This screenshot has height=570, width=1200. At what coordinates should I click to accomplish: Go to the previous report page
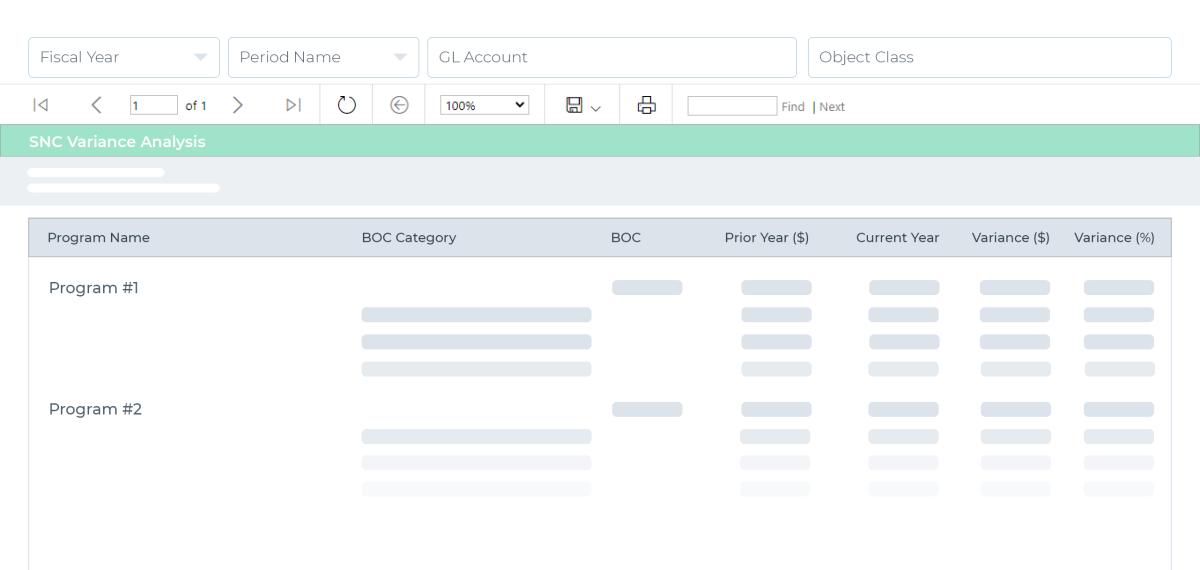click(96, 105)
